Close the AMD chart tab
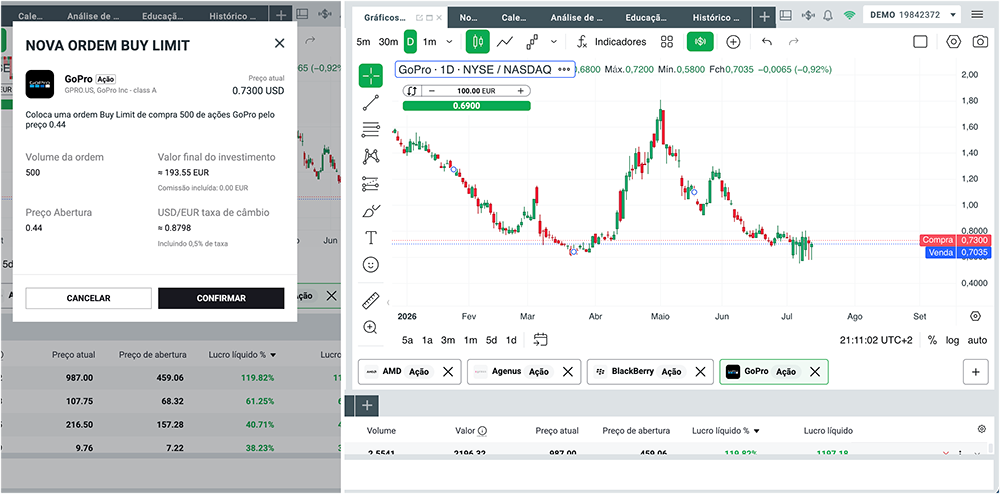 (448, 372)
